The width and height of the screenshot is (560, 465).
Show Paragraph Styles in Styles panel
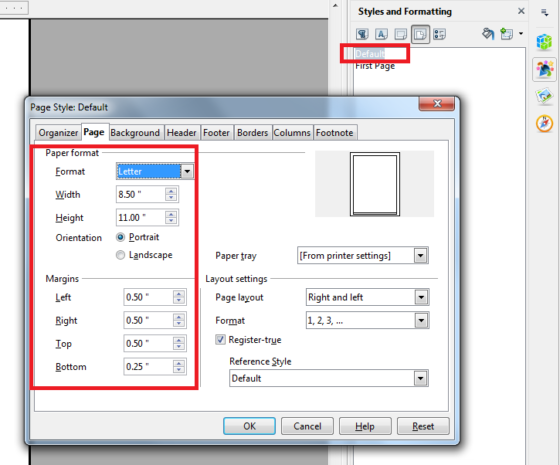click(x=362, y=34)
